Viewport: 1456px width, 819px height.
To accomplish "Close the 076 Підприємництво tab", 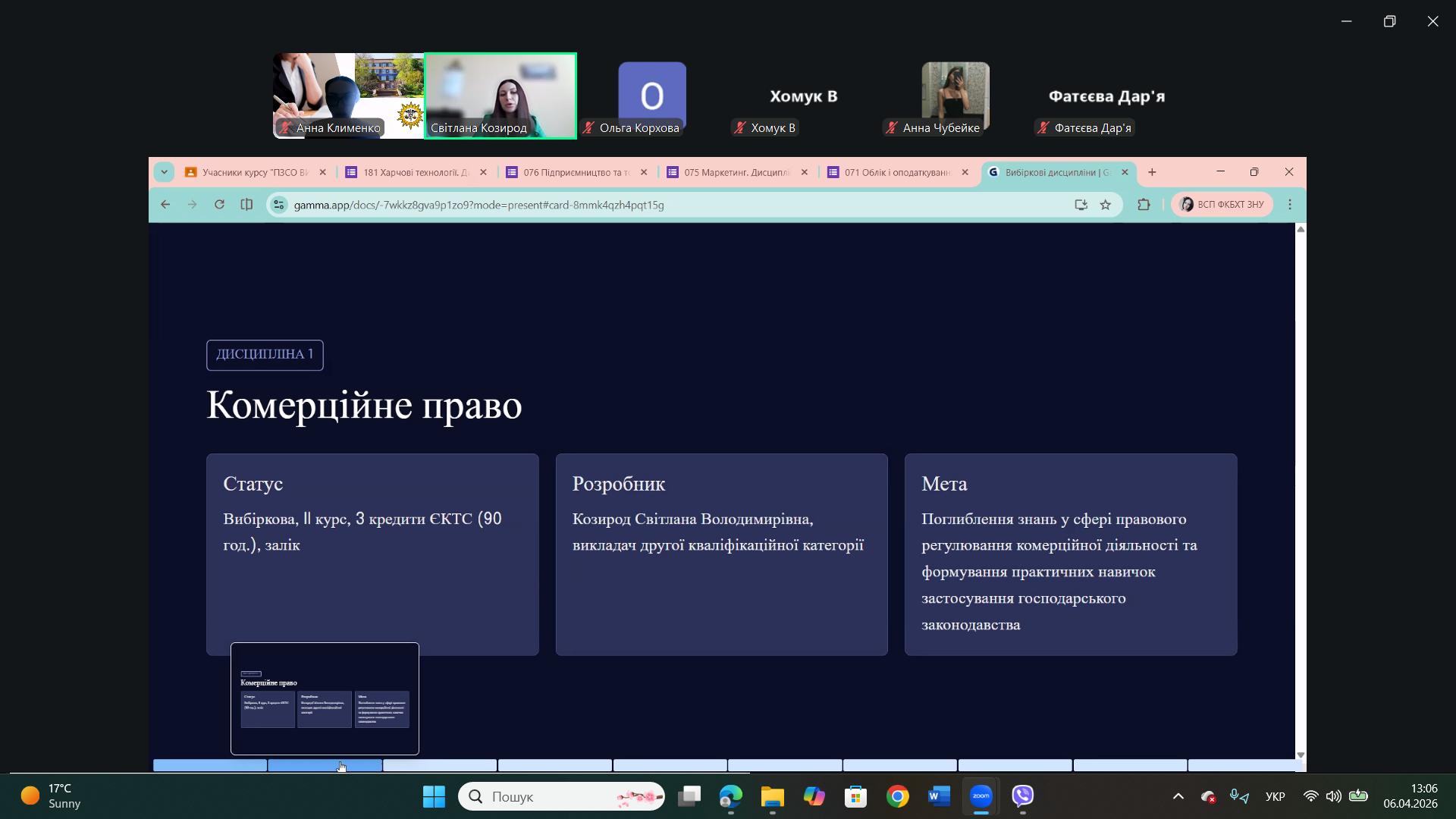I will click(644, 173).
